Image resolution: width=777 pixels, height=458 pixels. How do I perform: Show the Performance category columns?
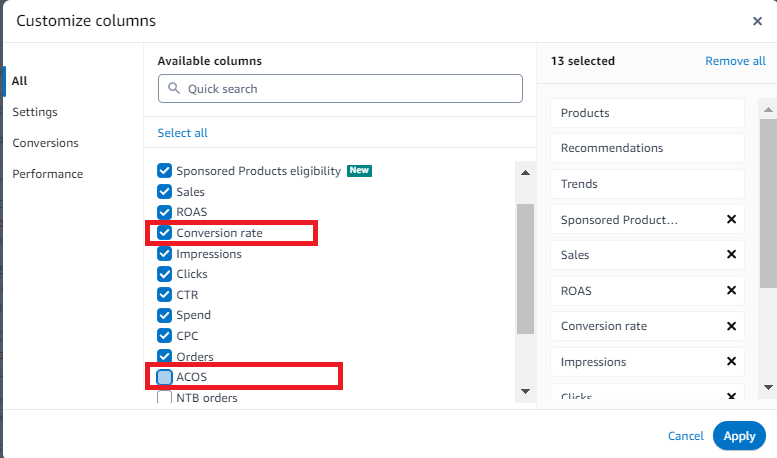click(x=47, y=174)
